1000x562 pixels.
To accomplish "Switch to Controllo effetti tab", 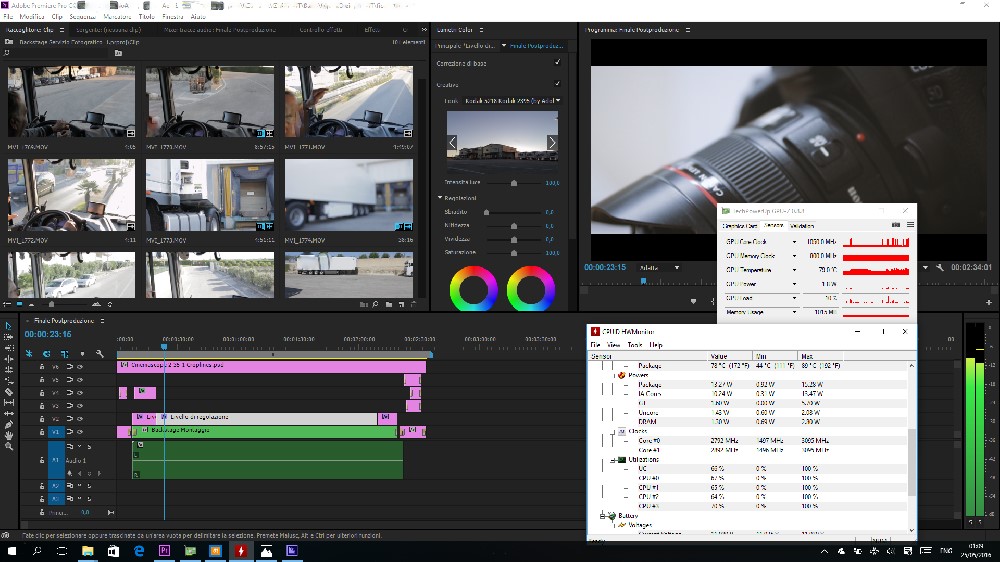I will [x=321, y=29].
